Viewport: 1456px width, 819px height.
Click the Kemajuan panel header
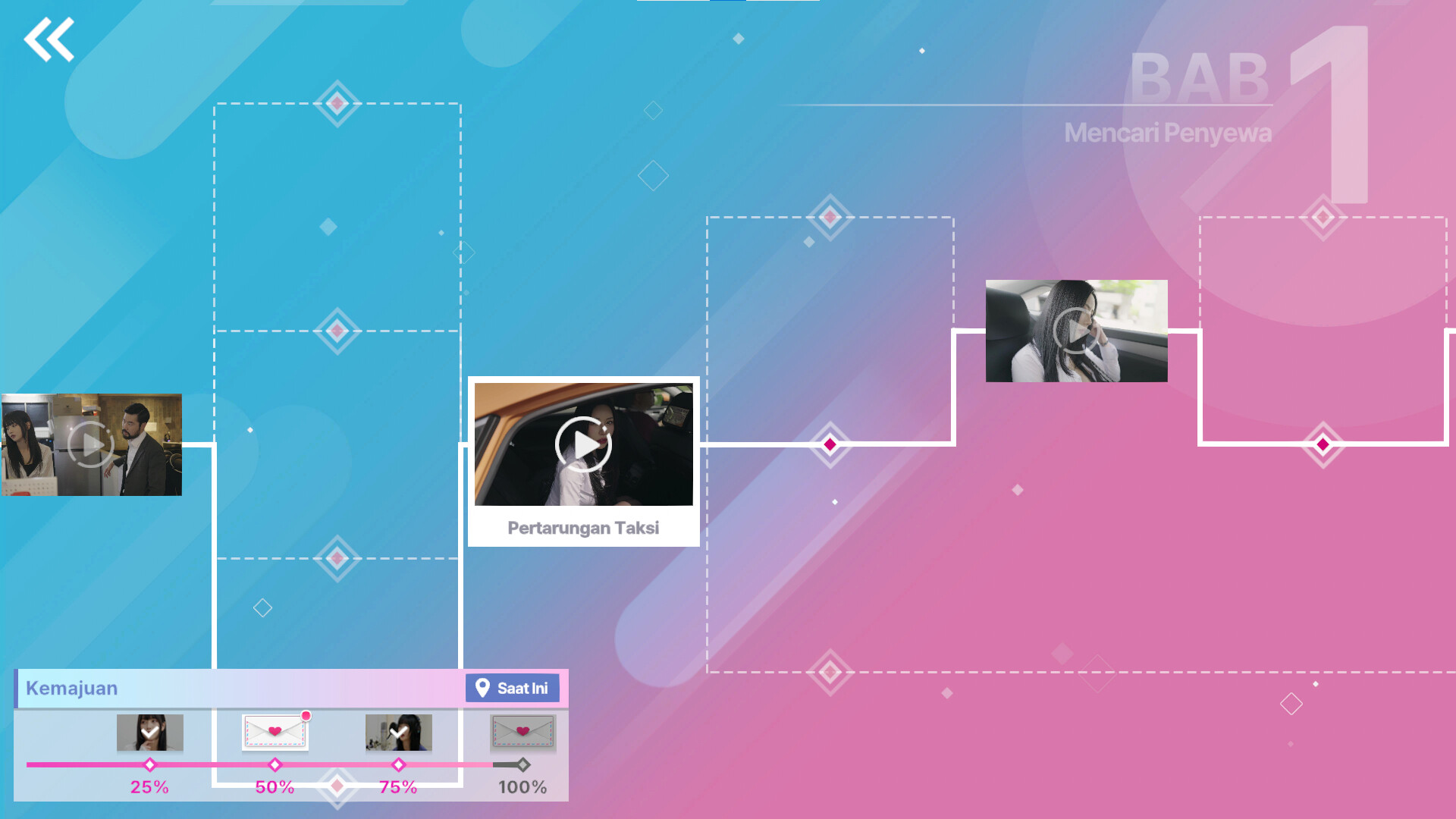(72, 688)
